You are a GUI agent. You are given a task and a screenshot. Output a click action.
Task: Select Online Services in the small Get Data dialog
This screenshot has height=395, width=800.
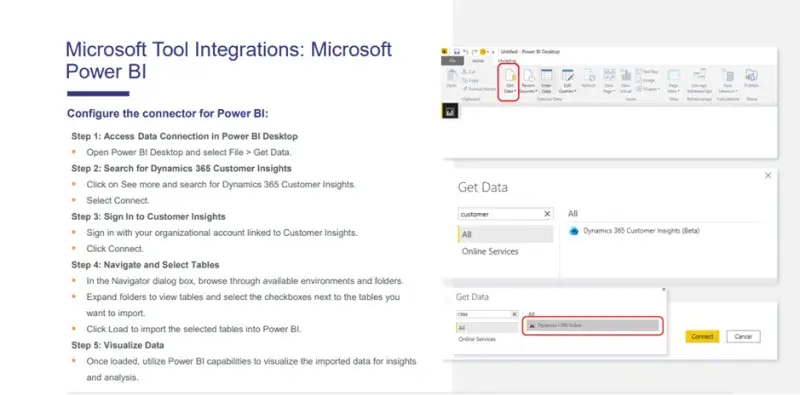point(477,339)
